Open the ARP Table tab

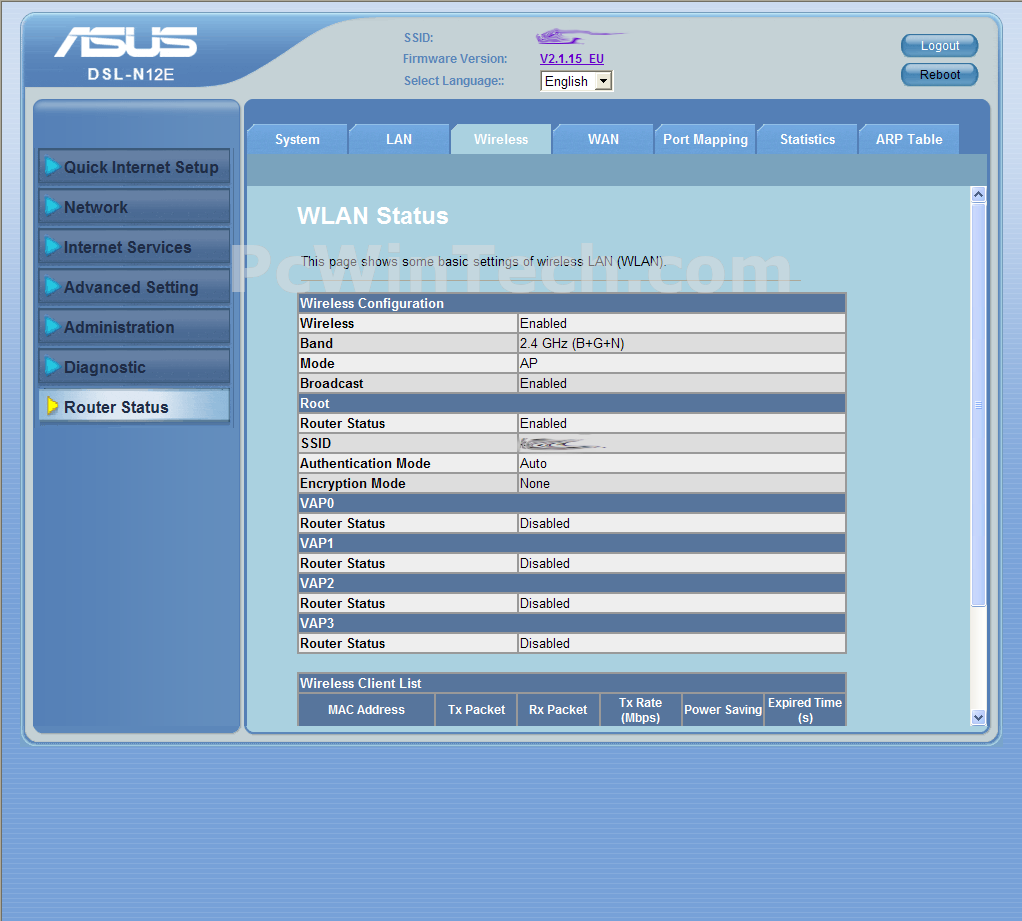tap(909, 139)
